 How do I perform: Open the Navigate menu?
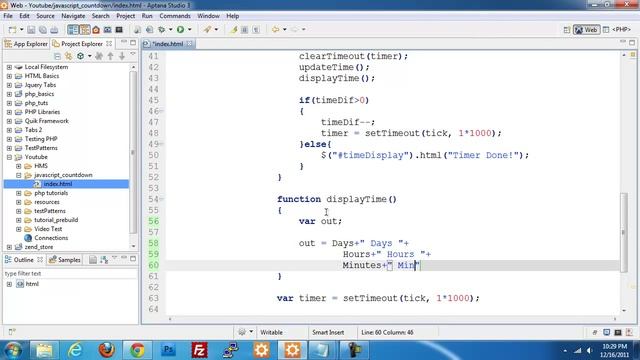tap(73, 16)
